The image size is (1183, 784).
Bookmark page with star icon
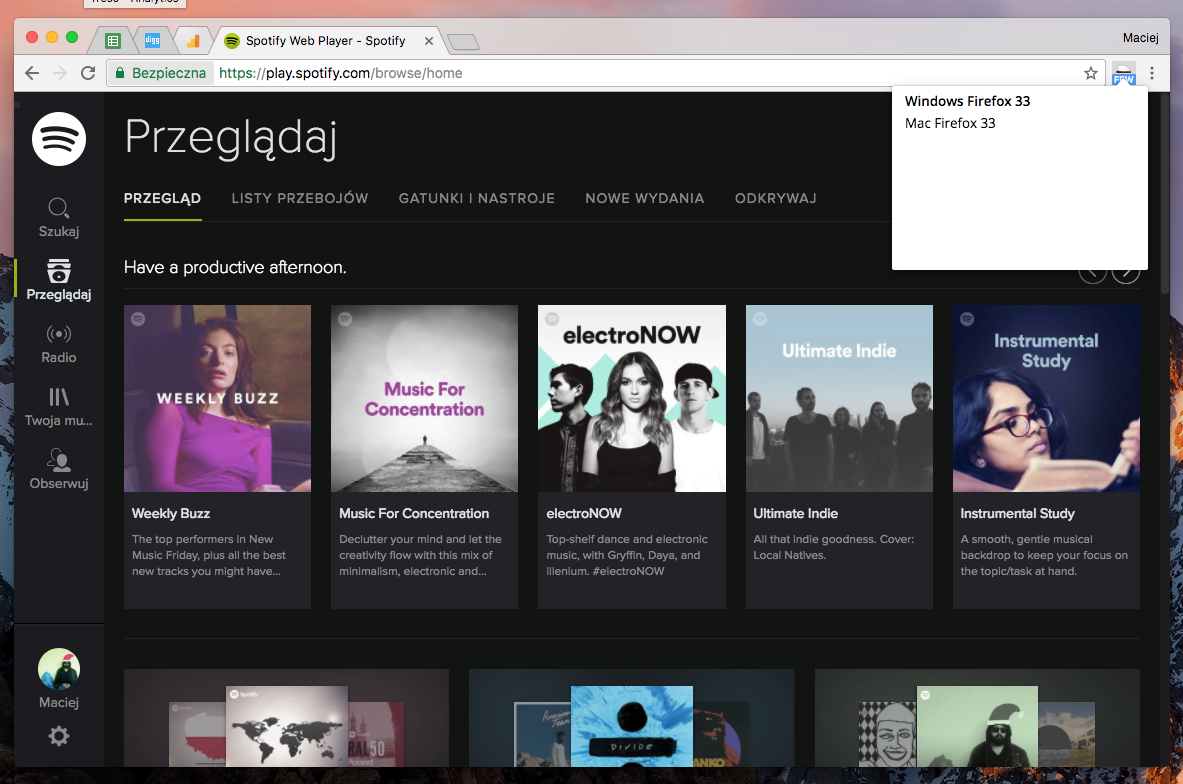point(1090,73)
